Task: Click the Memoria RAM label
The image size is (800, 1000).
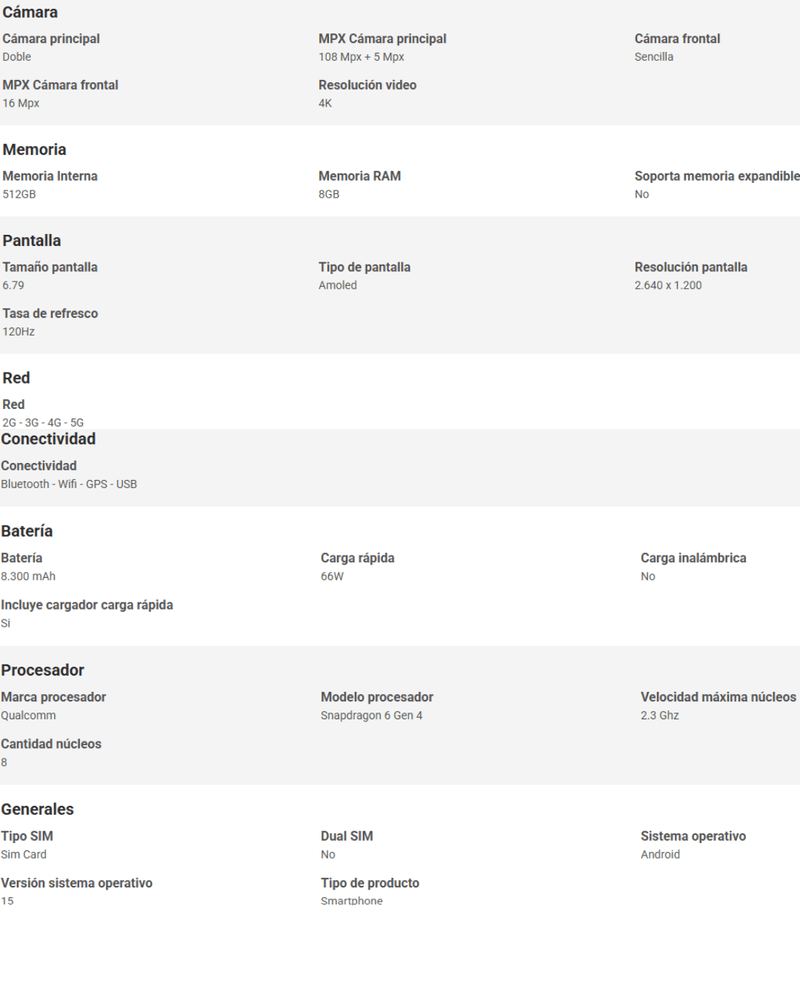Action: [x=360, y=176]
